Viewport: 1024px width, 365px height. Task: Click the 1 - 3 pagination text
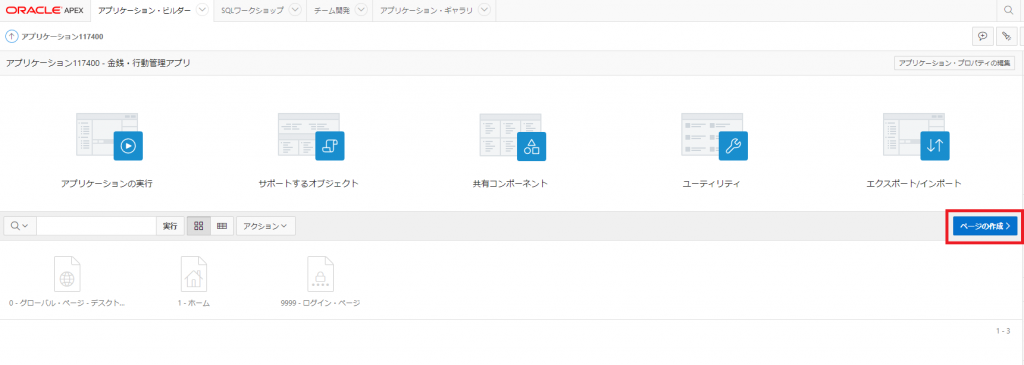pyautogui.click(x=1003, y=331)
